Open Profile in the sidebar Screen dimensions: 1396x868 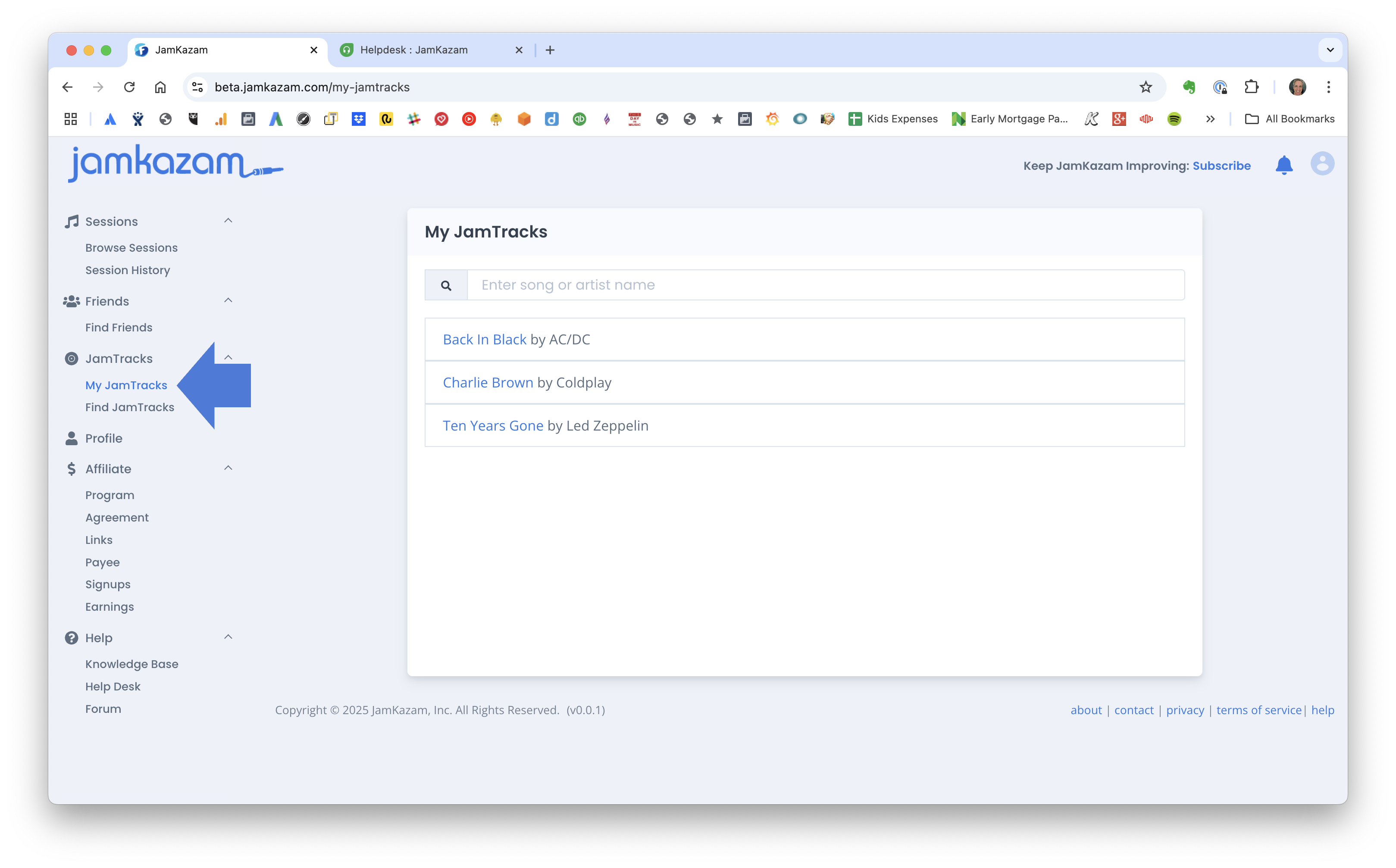pos(104,438)
